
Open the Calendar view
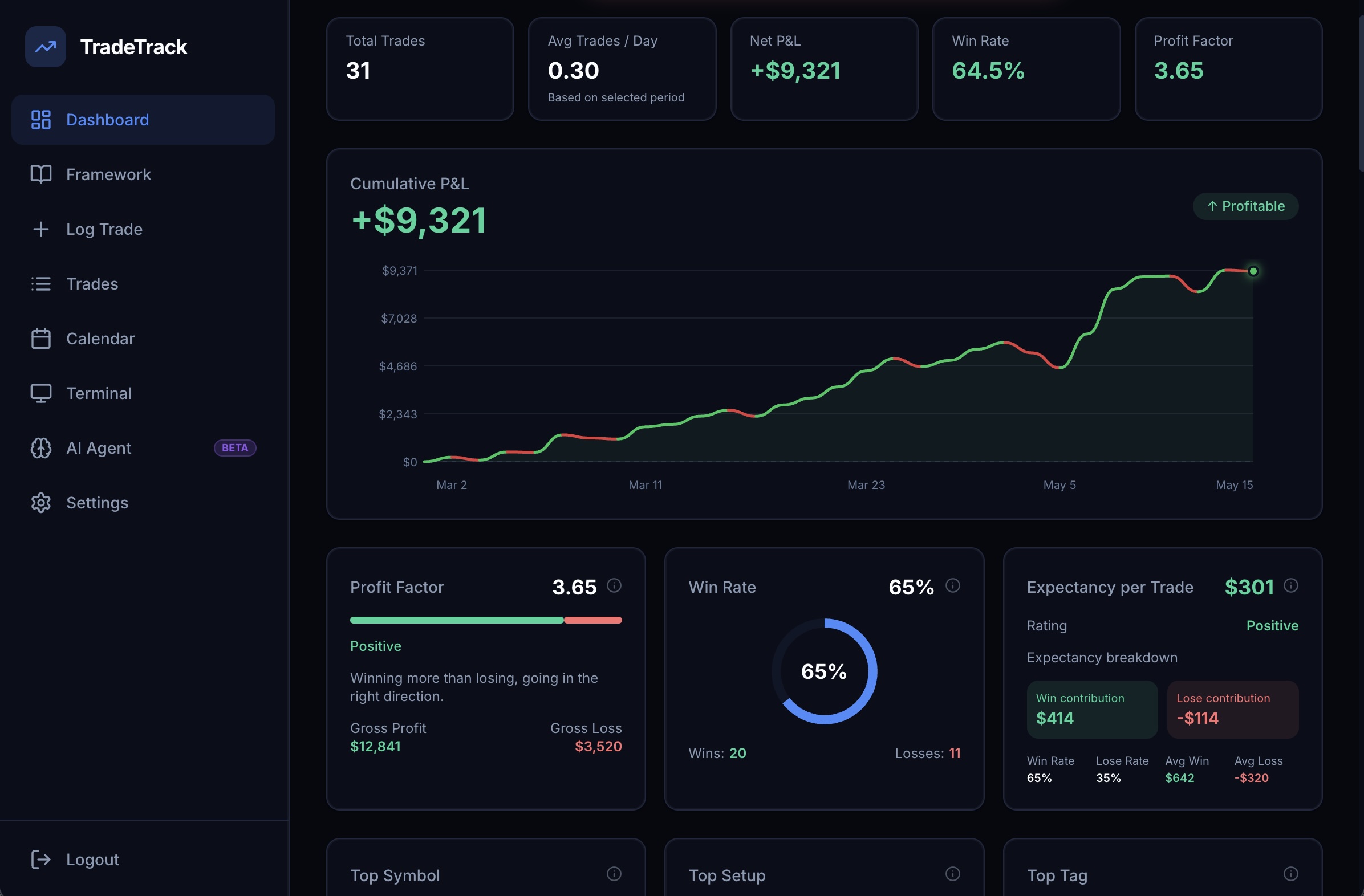coord(143,339)
